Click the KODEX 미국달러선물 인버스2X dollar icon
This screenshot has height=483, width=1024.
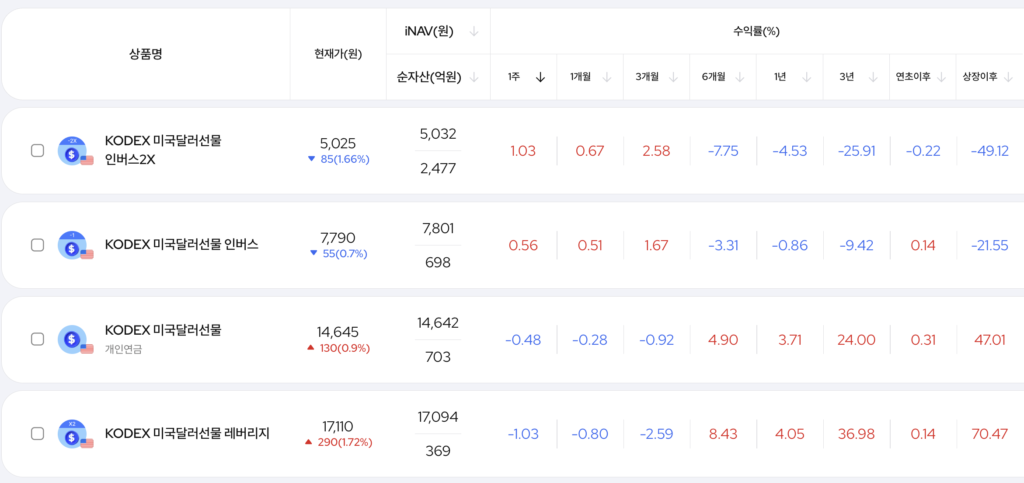[x=73, y=151]
